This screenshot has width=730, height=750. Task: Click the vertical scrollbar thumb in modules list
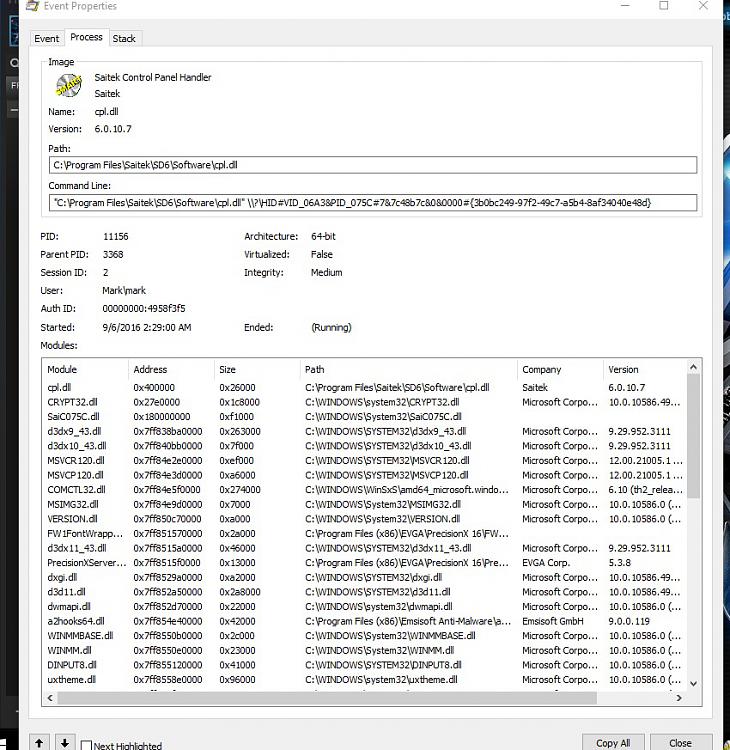694,436
